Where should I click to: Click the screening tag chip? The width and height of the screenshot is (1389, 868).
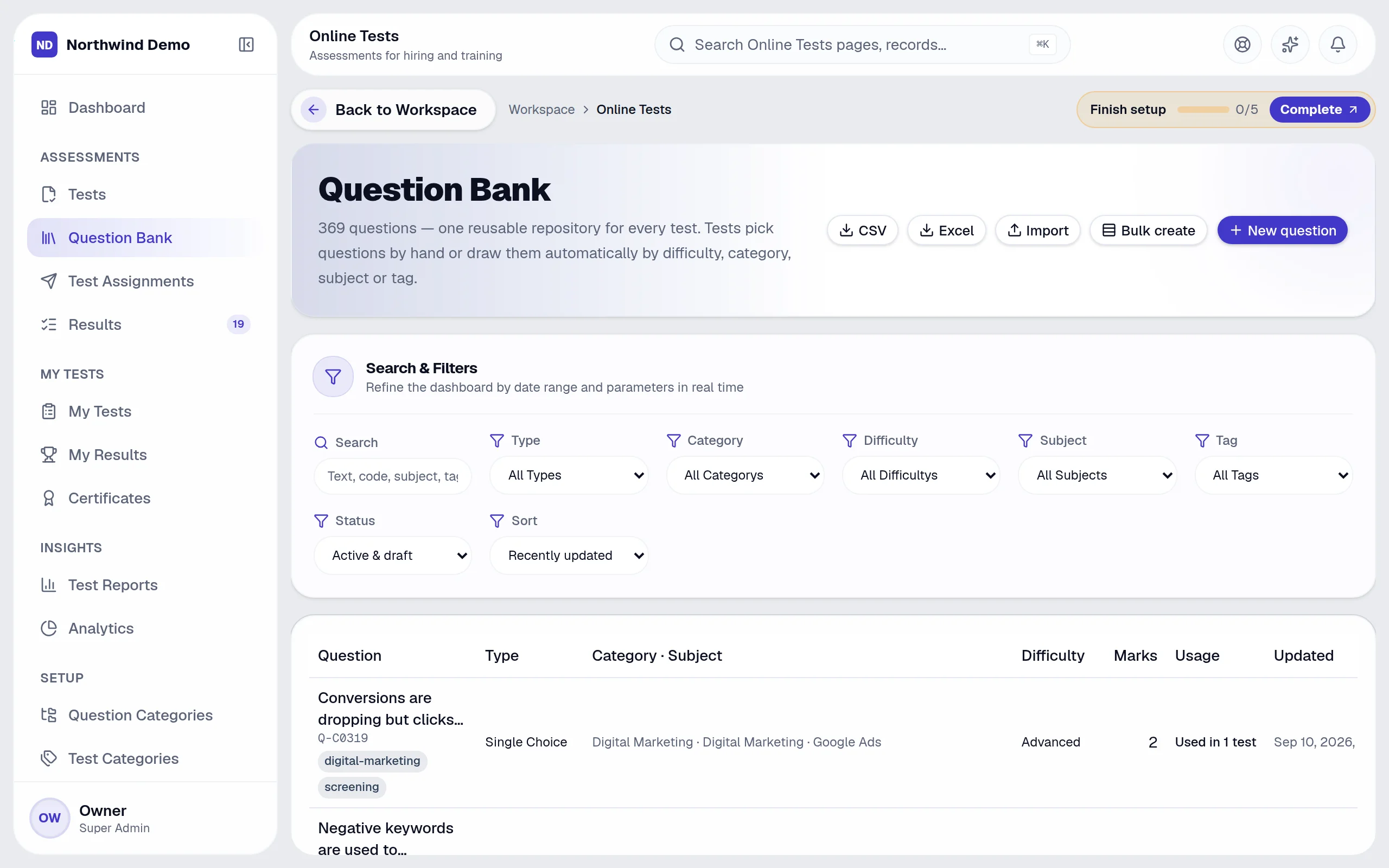[x=352, y=787]
